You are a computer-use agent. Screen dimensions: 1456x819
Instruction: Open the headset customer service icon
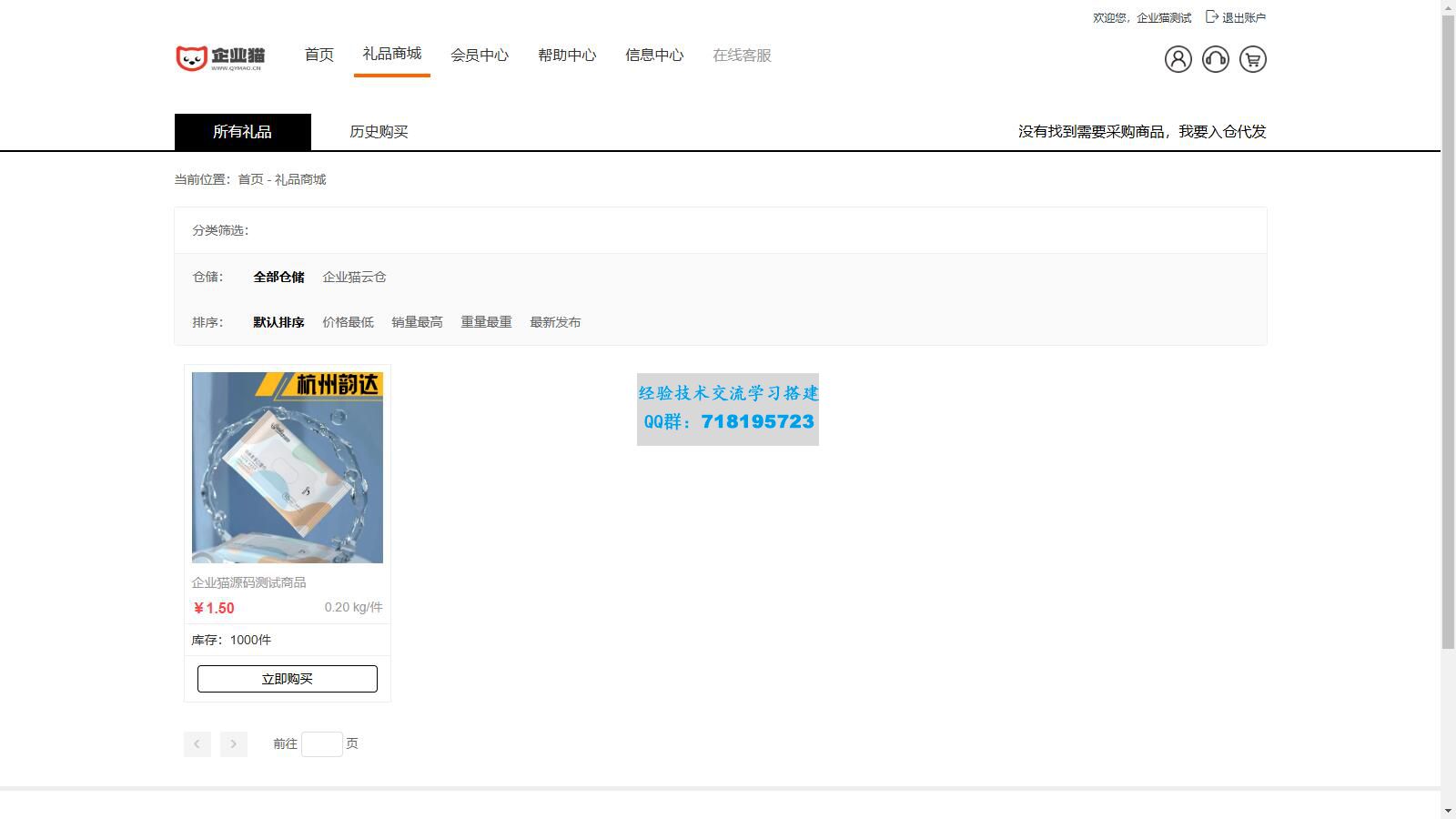(1215, 59)
